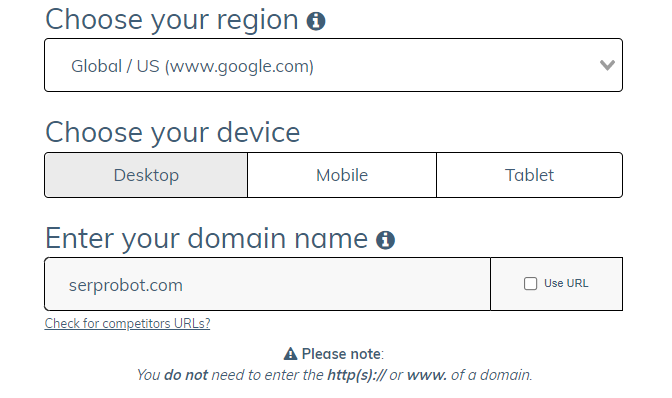Image resolution: width=672 pixels, height=398 pixels.
Task: Switch to the Mobile device option
Action: [342, 175]
